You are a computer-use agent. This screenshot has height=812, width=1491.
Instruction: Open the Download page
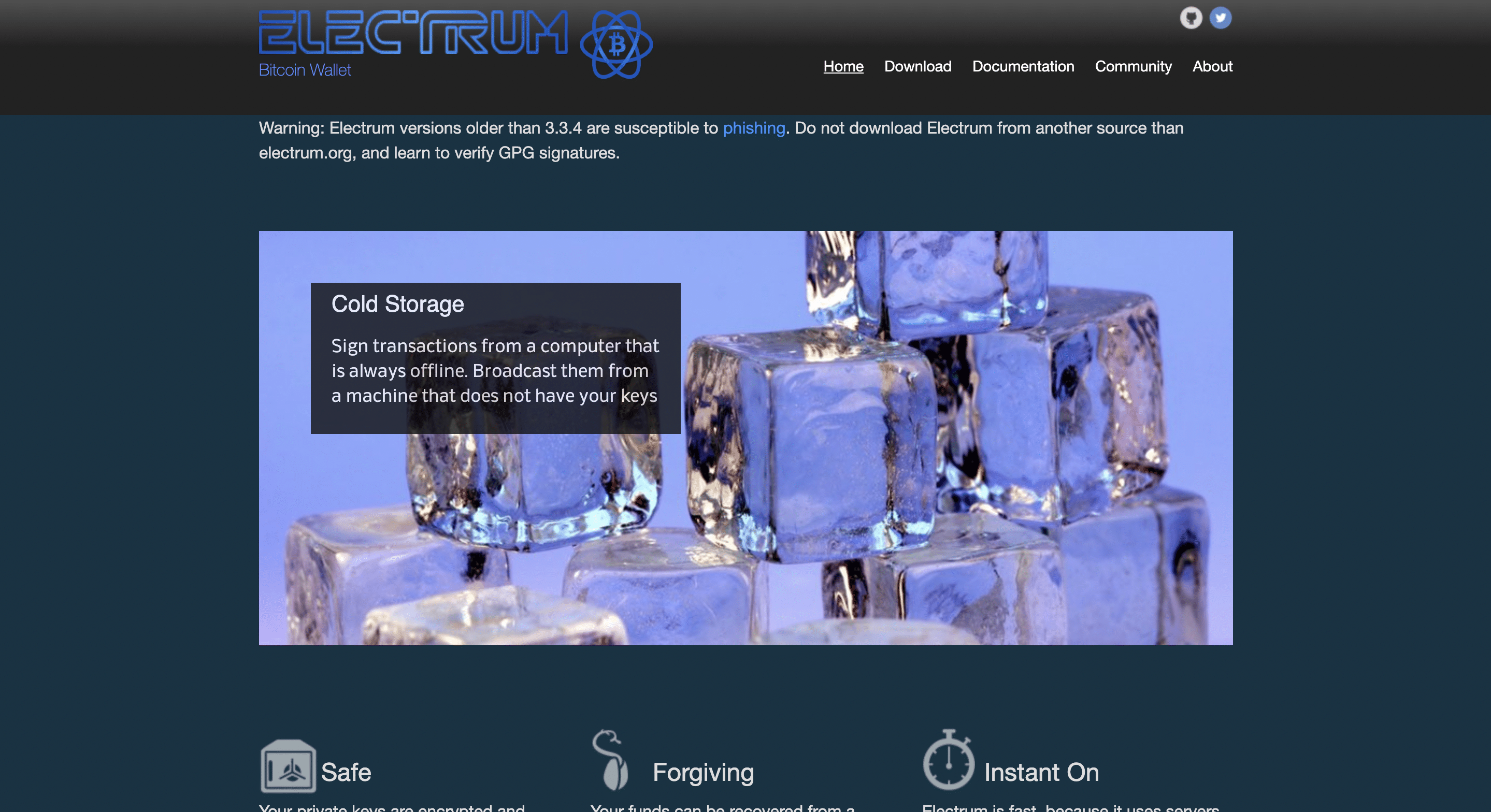point(918,65)
